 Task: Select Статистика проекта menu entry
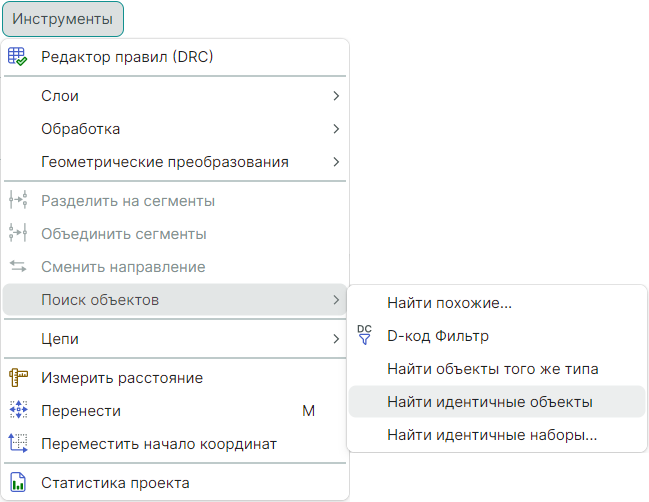[115, 483]
